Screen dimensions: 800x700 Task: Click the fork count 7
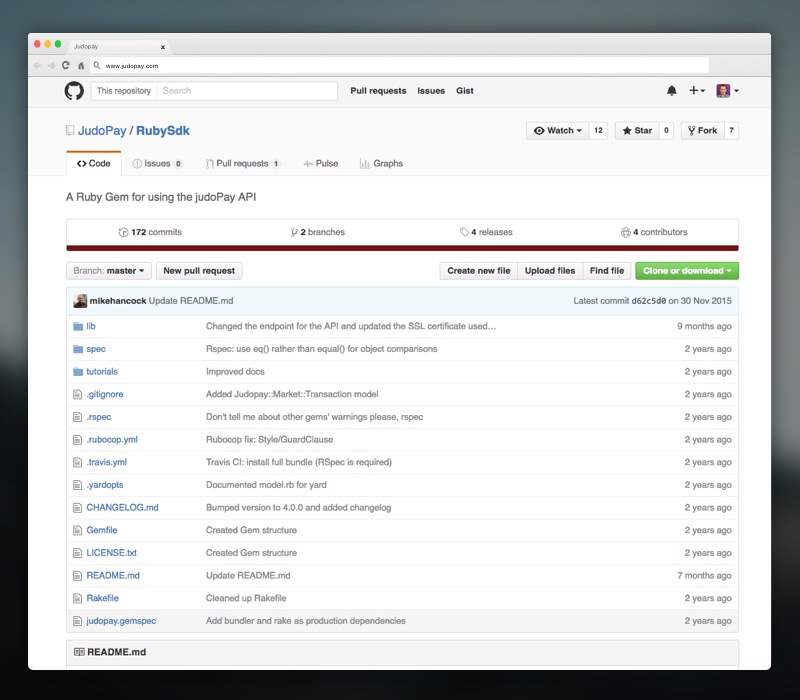(x=732, y=131)
